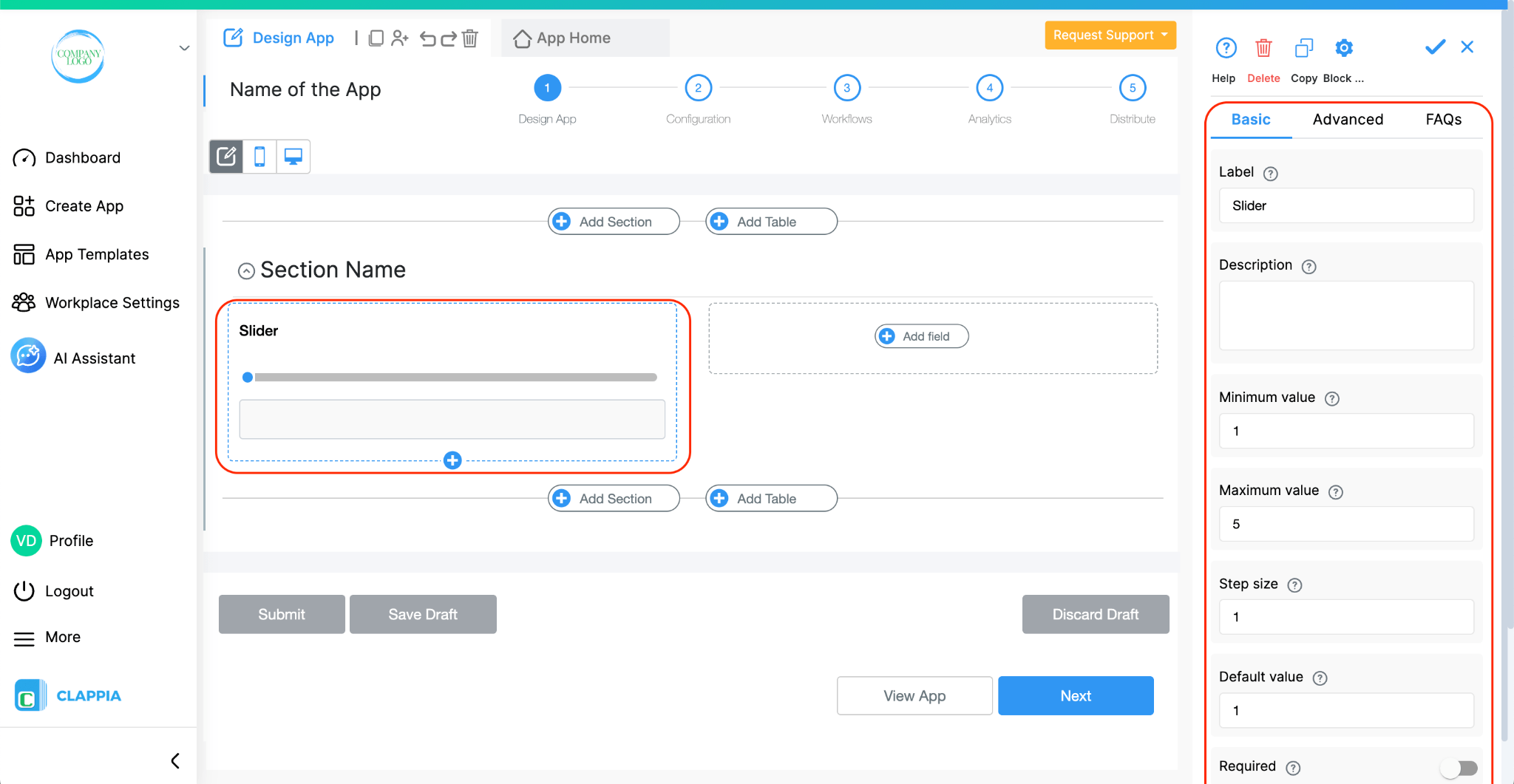Click the Default value input

pyautogui.click(x=1346, y=710)
